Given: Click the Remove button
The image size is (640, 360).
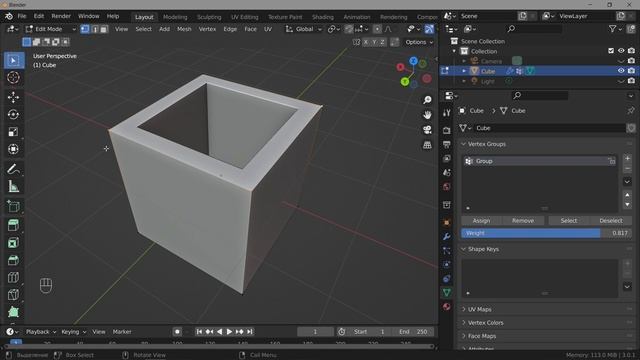Looking at the screenshot, I should tap(523, 220).
